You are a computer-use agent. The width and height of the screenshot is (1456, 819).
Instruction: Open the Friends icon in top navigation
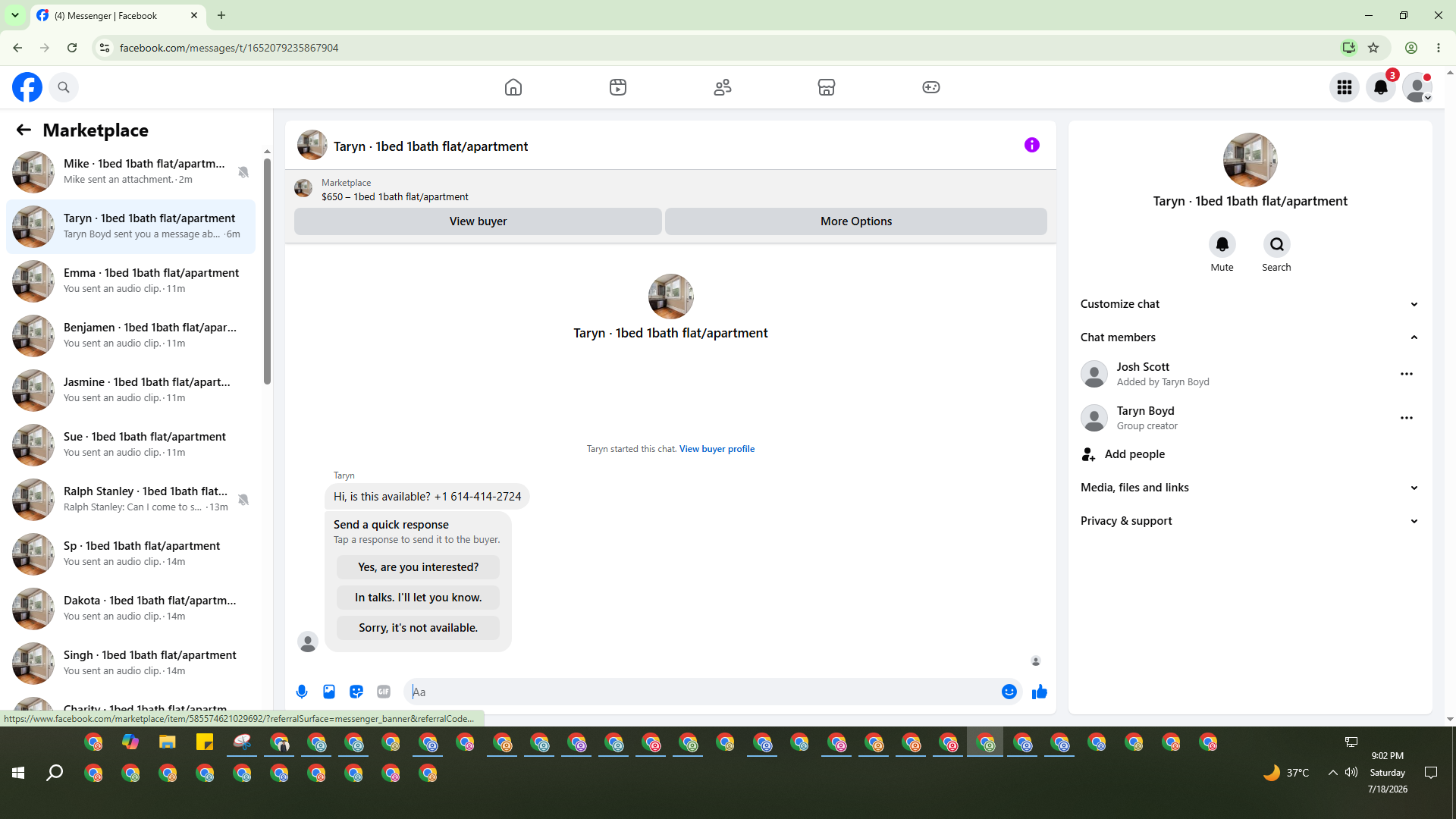click(723, 87)
